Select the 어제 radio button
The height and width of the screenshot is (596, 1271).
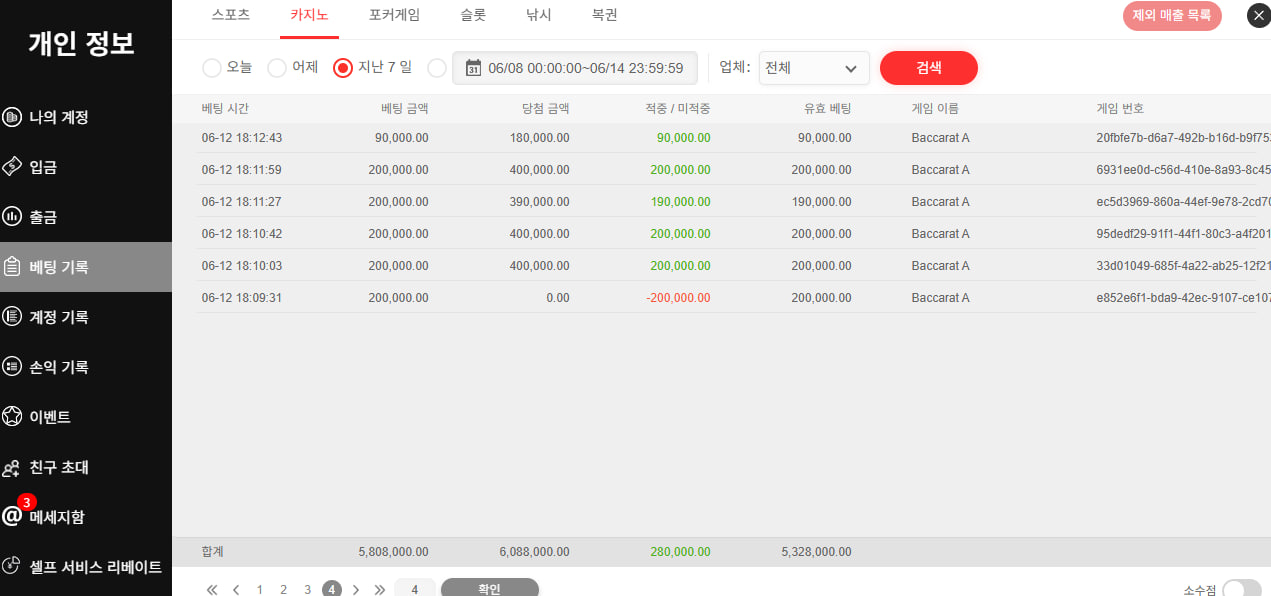(277, 68)
